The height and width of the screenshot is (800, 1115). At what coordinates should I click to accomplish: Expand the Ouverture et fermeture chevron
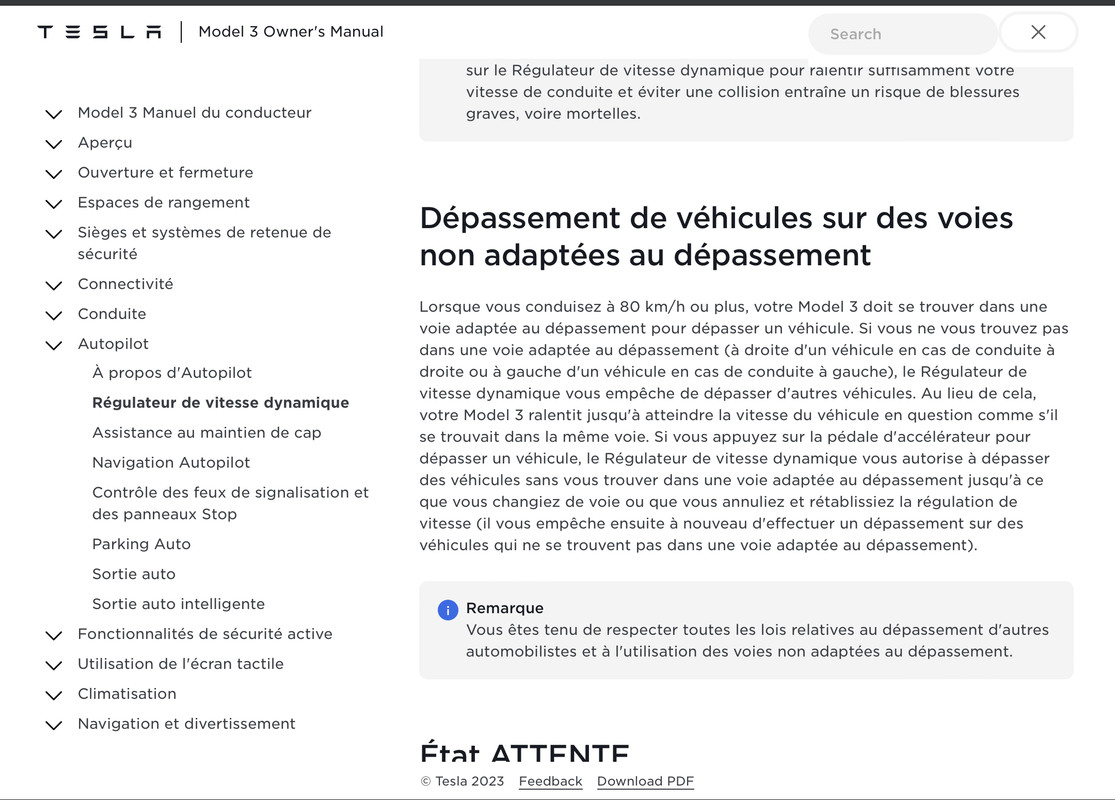(53, 174)
